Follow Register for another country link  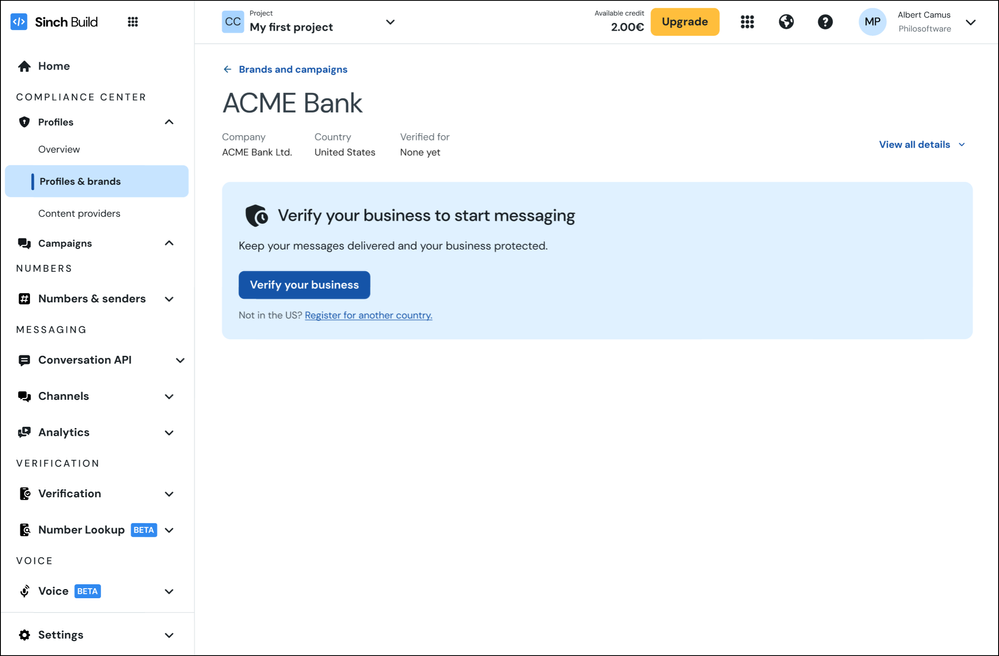coord(368,315)
